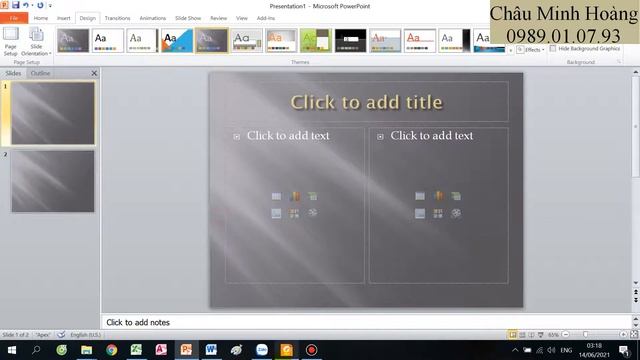
Task: Apply the solid black theme thumbnail
Action: click(x=351, y=40)
